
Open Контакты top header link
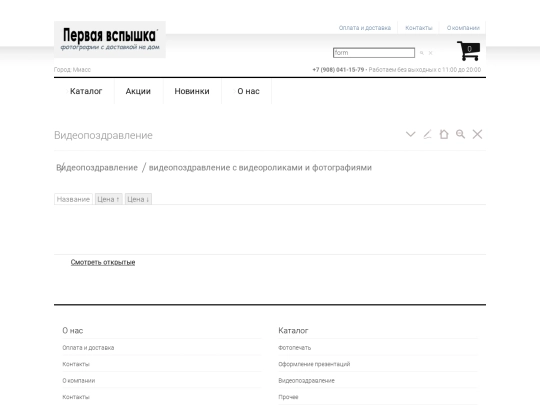[x=419, y=28]
